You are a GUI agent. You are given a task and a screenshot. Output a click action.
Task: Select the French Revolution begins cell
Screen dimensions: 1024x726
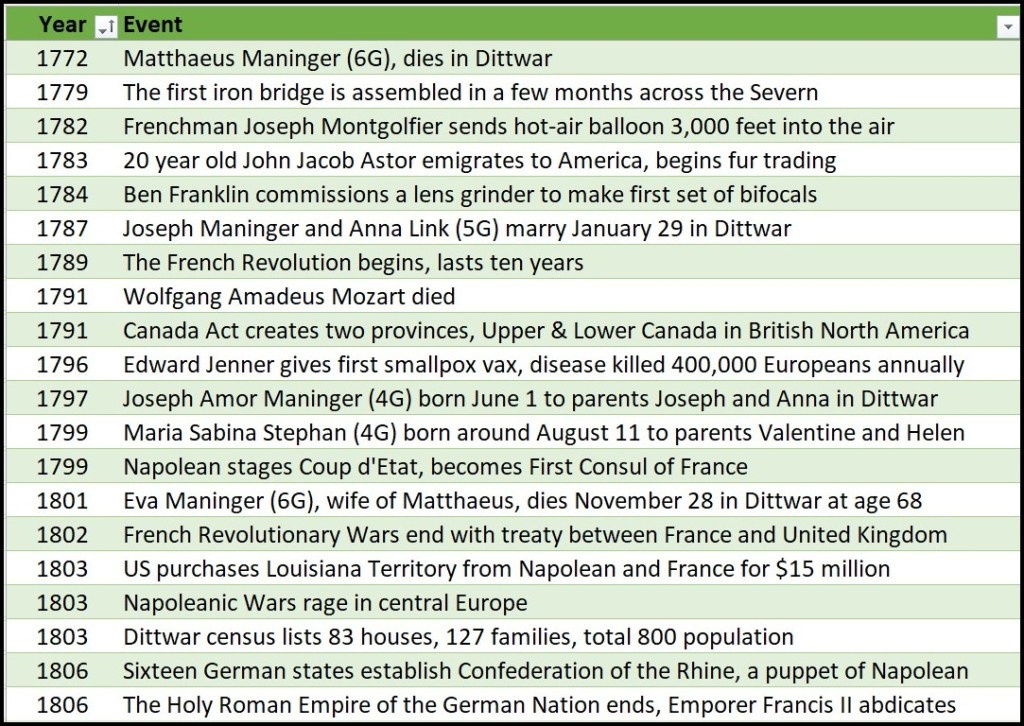(x=353, y=263)
